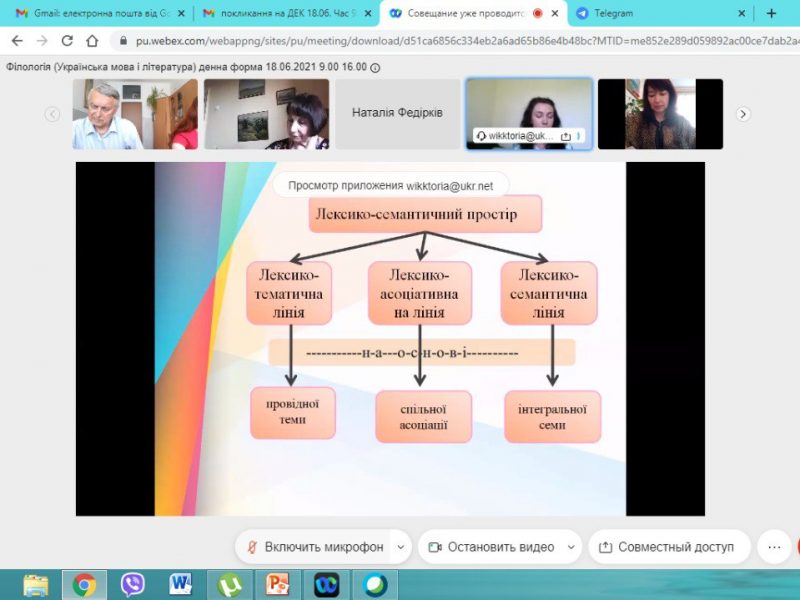This screenshot has height=600, width=800.
Task: Expand microphone options dropdown arrow
Action: pos(400,547)
